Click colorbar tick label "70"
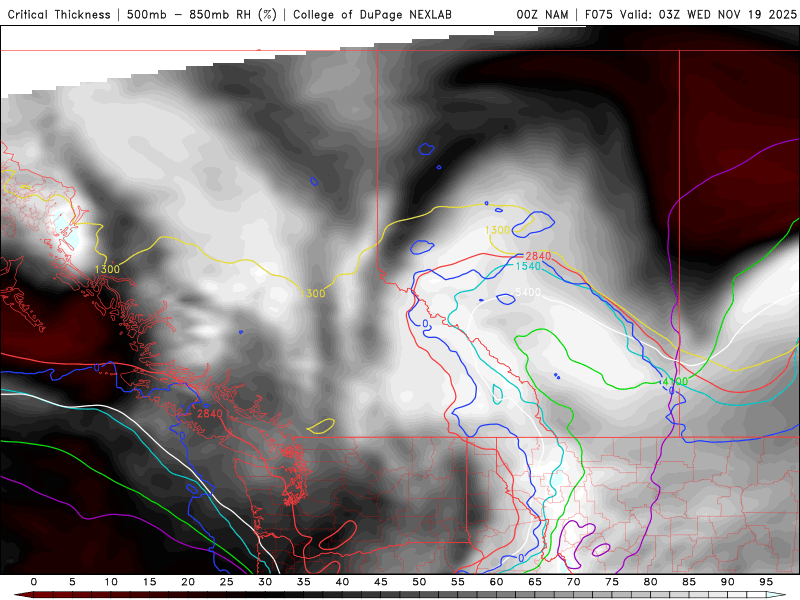Screen dimensions: 800x600 click(573, 582)
